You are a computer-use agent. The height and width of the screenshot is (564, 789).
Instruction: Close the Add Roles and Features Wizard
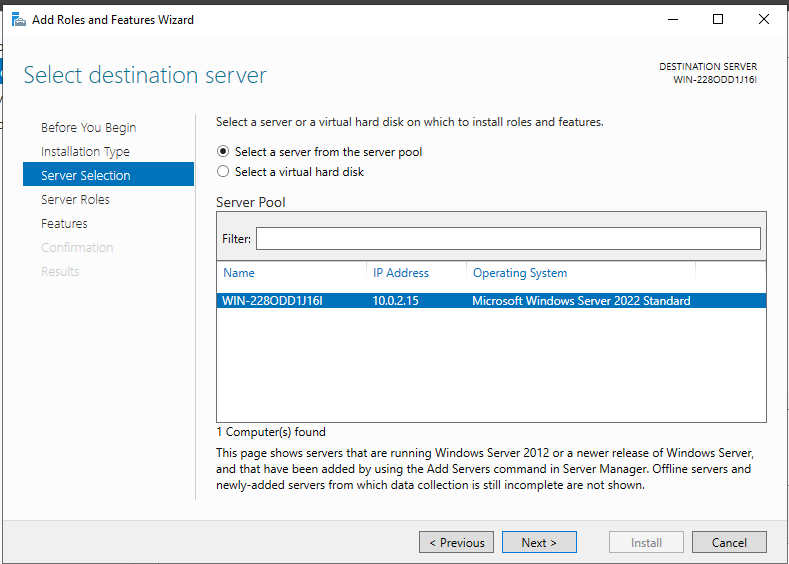(763, 19)
